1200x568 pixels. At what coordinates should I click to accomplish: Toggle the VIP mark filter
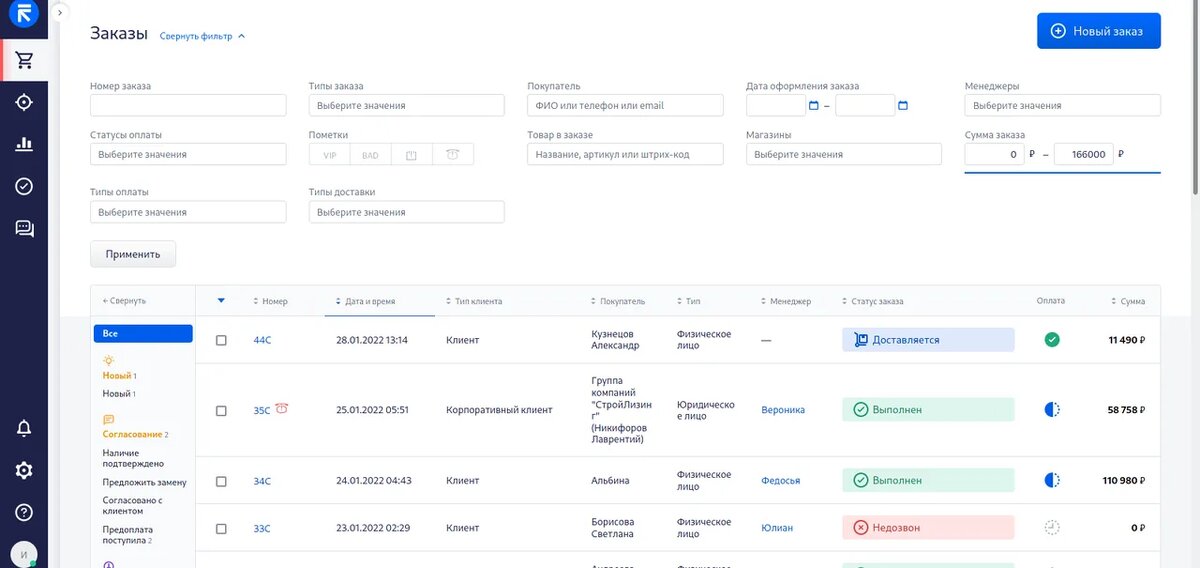[329, 155]
